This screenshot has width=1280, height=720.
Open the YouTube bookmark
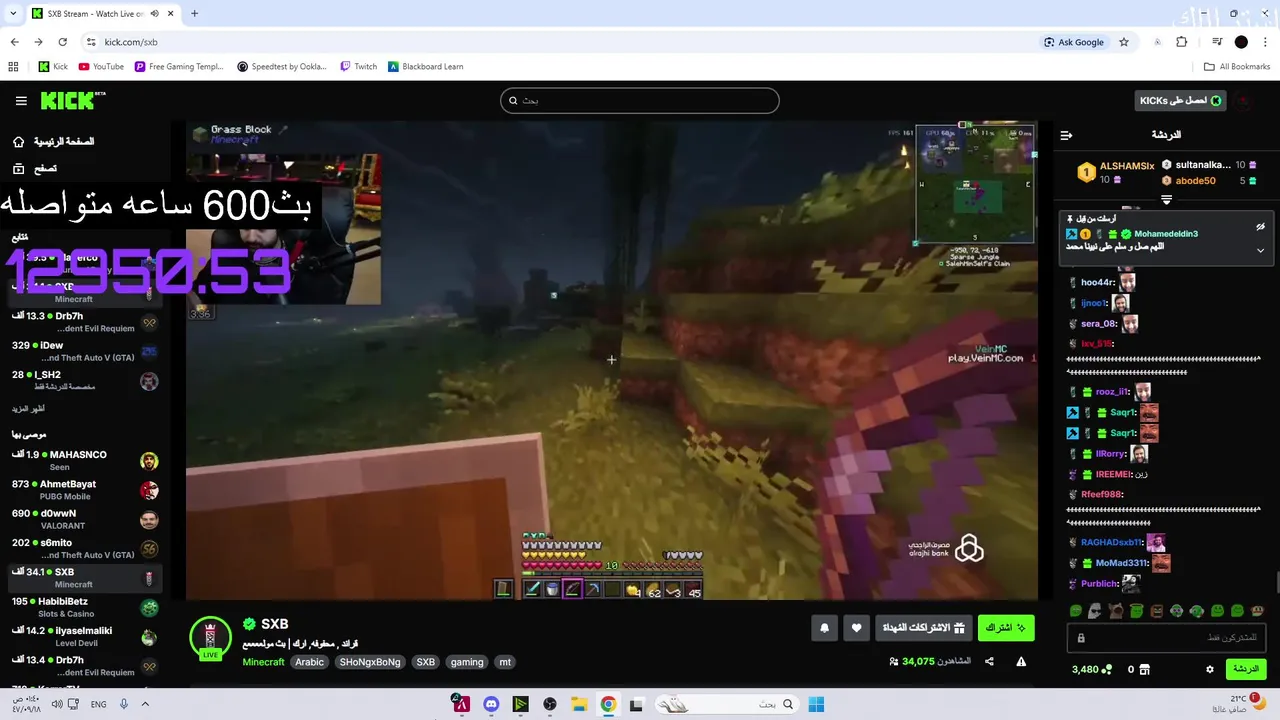(x=101, y=67)
